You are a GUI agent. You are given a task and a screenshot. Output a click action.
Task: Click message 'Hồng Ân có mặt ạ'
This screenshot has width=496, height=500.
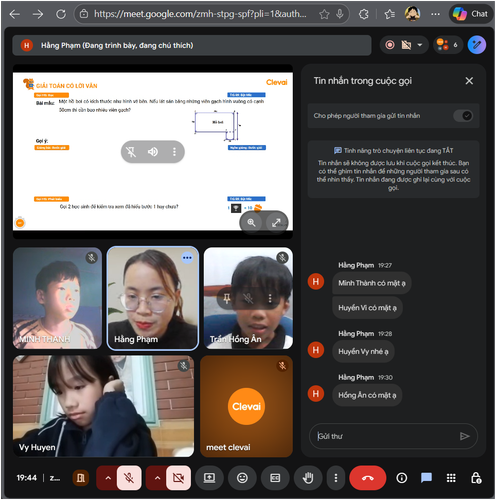[367, 395]
